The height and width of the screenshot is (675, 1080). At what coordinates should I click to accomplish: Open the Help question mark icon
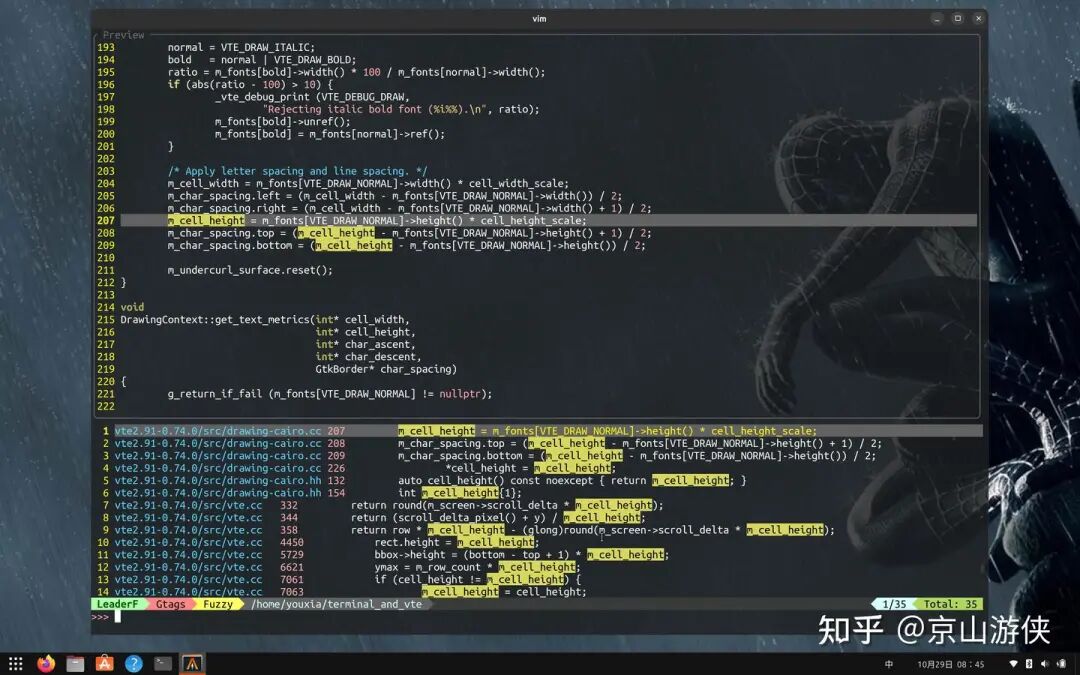click(134, 664)
